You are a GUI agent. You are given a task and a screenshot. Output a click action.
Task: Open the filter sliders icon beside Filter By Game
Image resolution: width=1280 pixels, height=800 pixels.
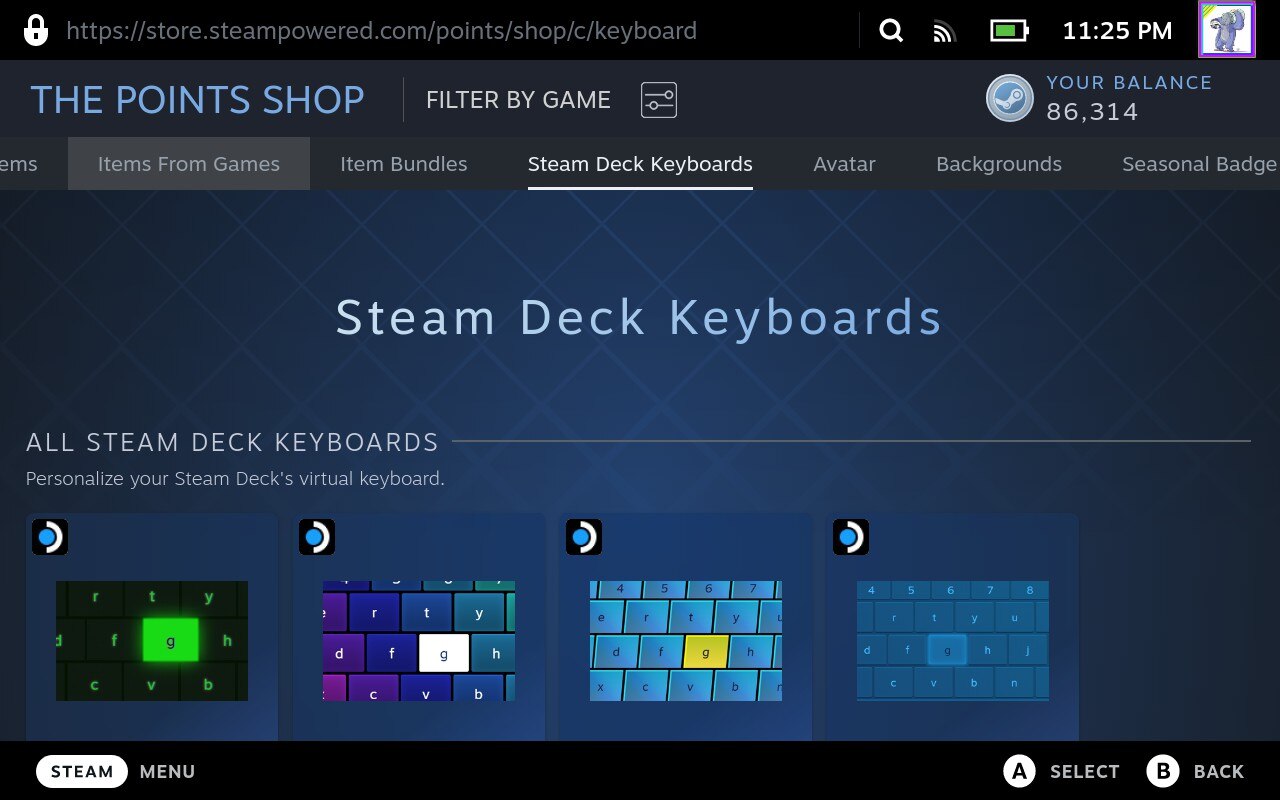tap(659, 100)
